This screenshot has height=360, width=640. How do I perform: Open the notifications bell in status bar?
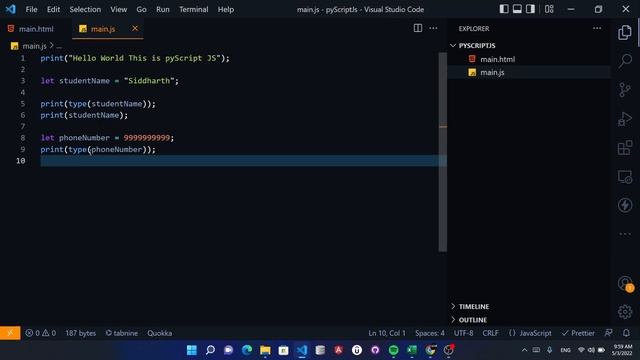(626, 333)
